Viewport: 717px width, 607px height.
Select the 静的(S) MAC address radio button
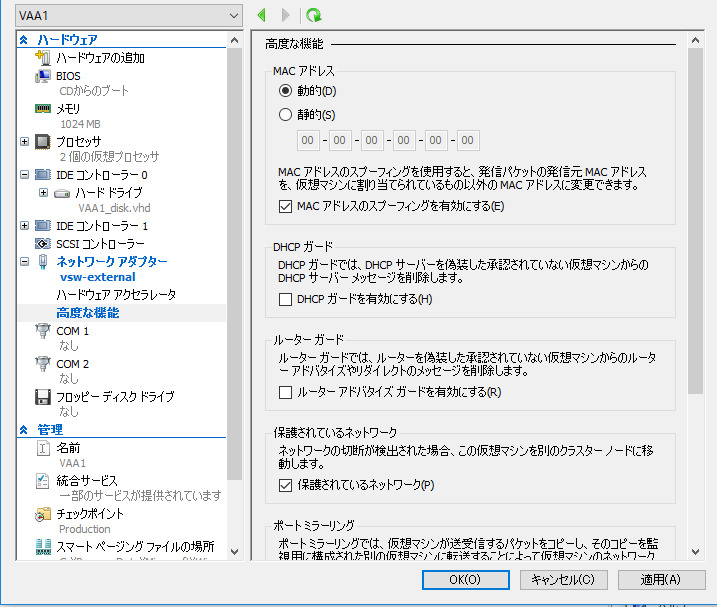286,114
